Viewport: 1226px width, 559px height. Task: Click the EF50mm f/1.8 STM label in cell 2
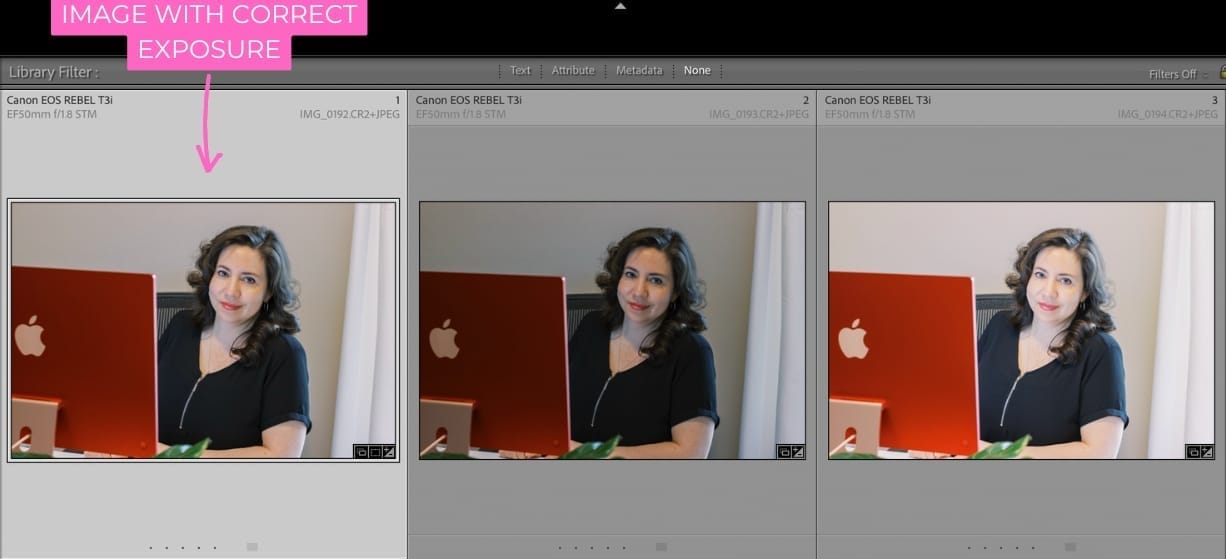(460, 114)
